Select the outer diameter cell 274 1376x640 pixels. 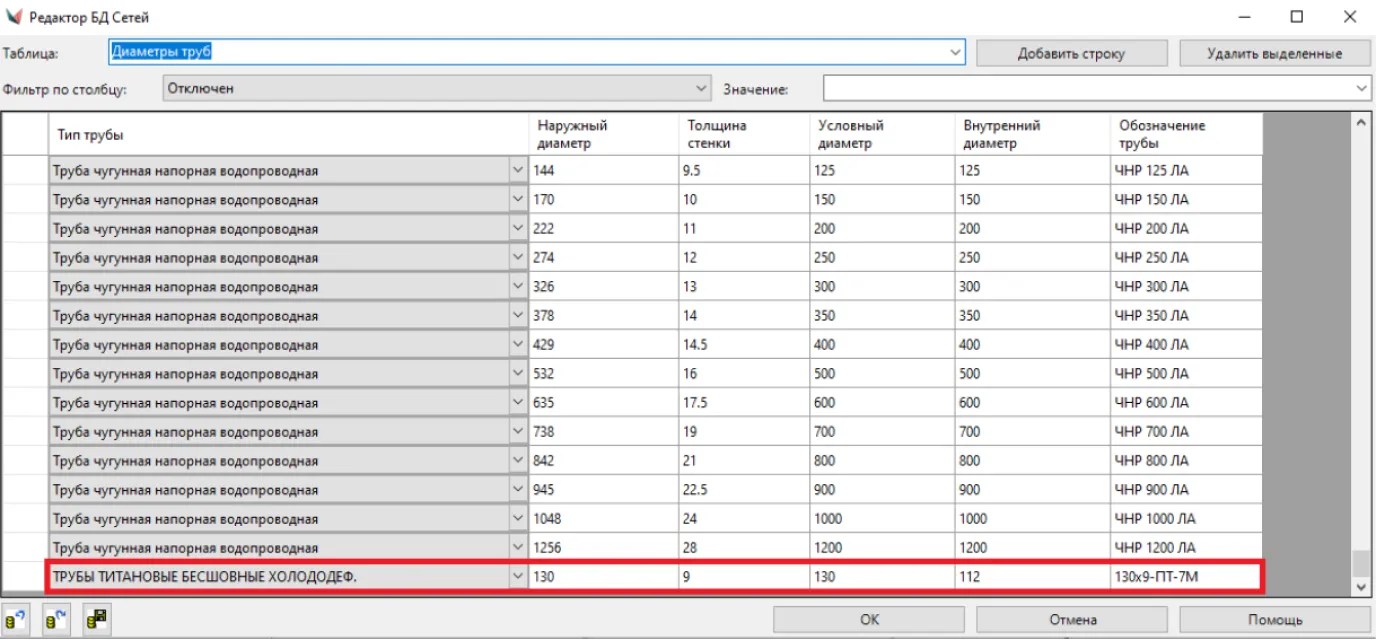604,257
